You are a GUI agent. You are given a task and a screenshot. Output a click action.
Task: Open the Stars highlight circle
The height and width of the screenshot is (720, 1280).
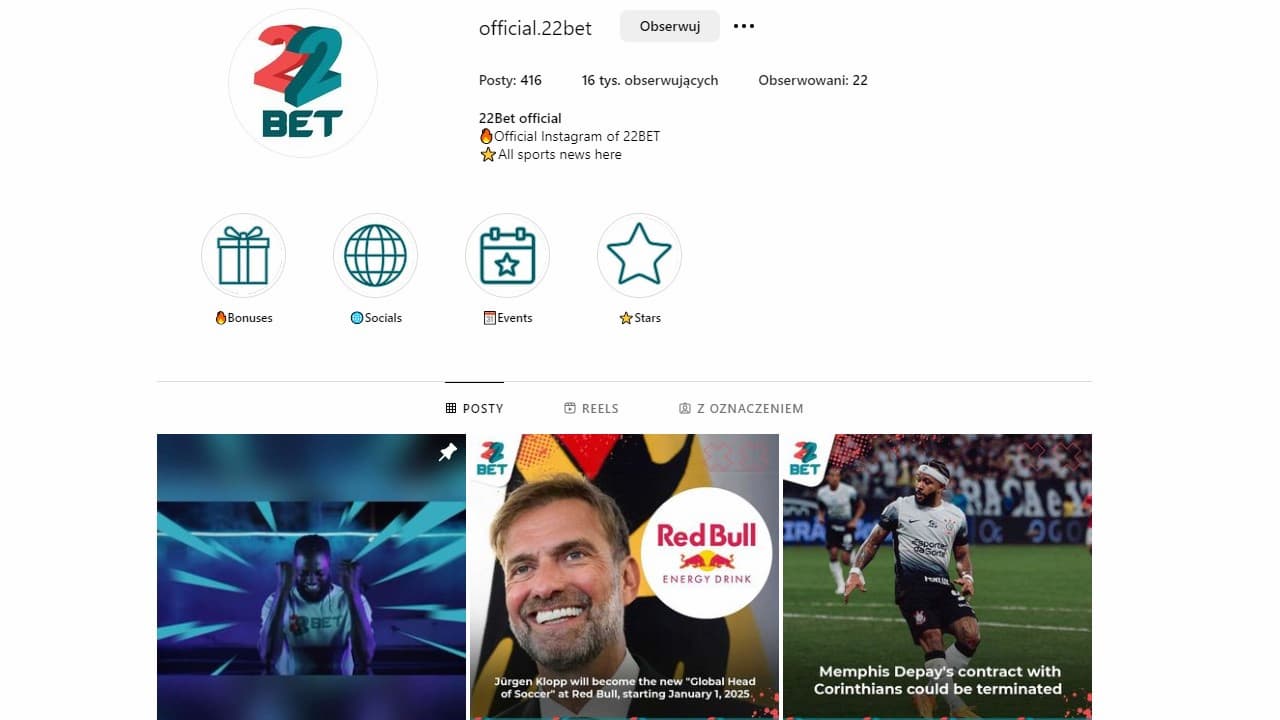639,255
